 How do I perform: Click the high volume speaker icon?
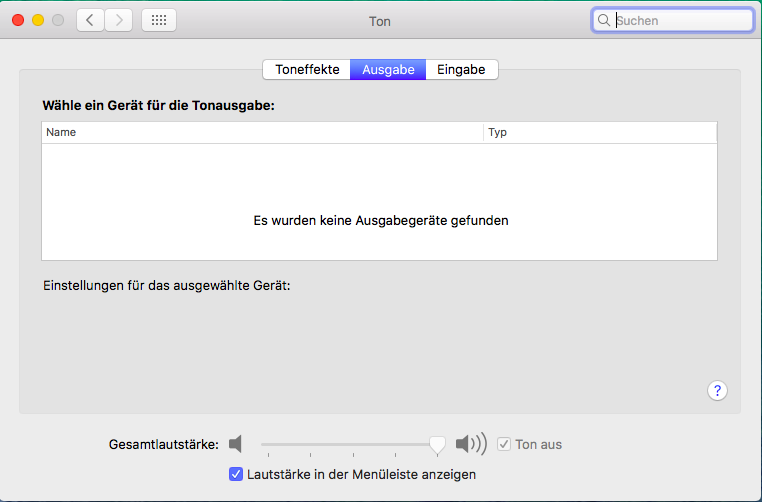470,444
